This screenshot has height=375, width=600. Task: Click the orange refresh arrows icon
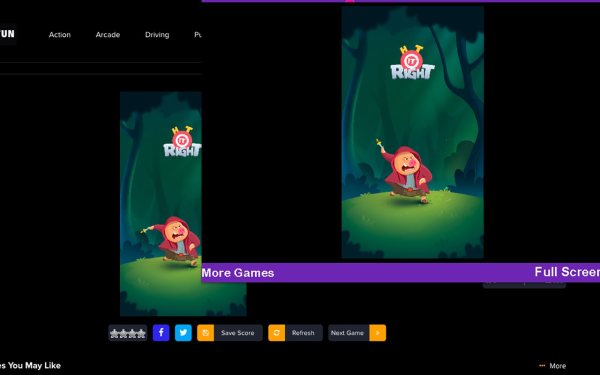pos(276,333)
